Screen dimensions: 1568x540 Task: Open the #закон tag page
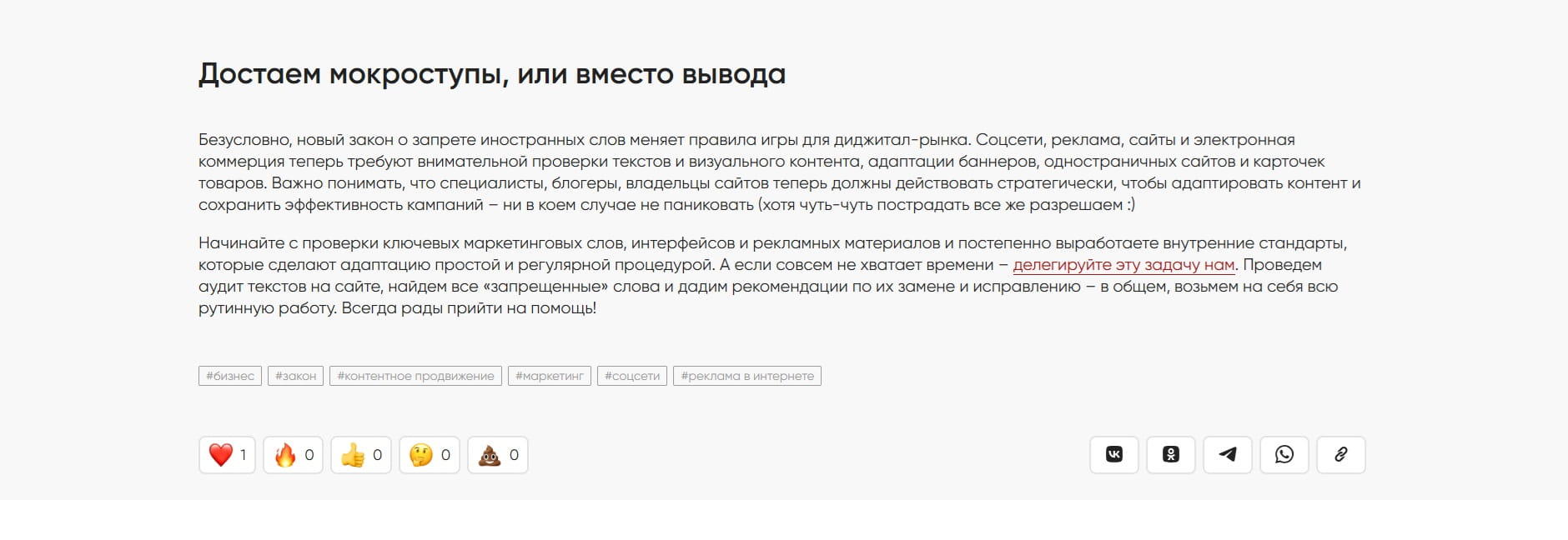[x=296, y=375]
